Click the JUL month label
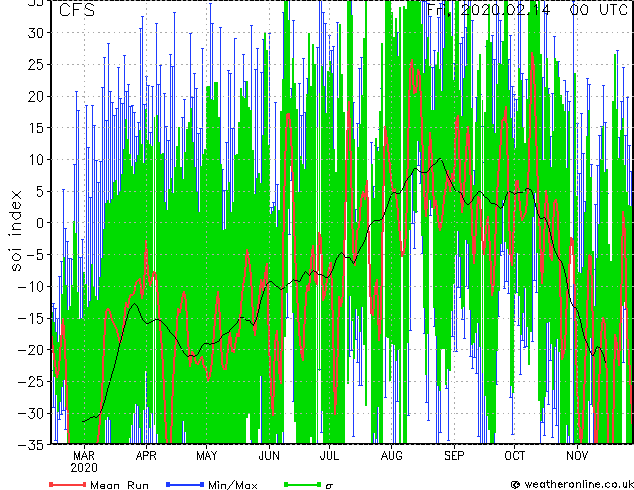Viewport: 634px width, 490px height. [x=329, y=456]
